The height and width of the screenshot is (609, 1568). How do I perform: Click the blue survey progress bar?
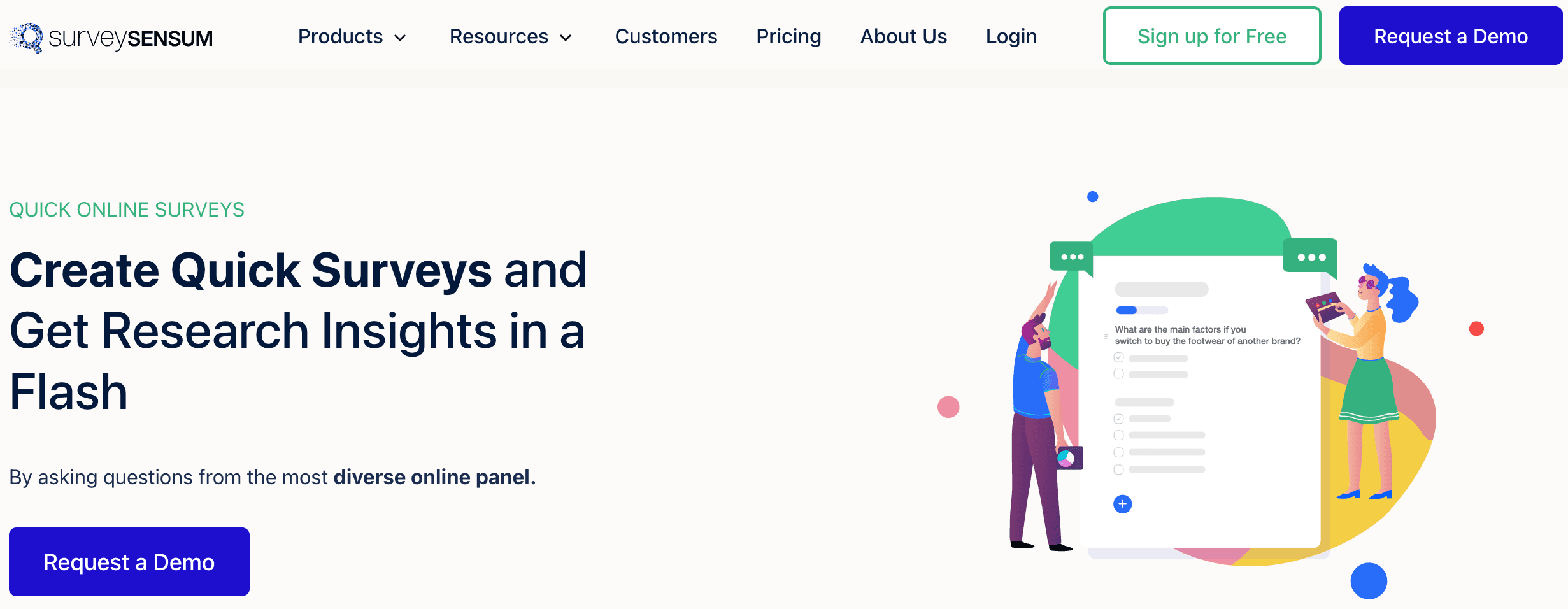pos(1126,310)
